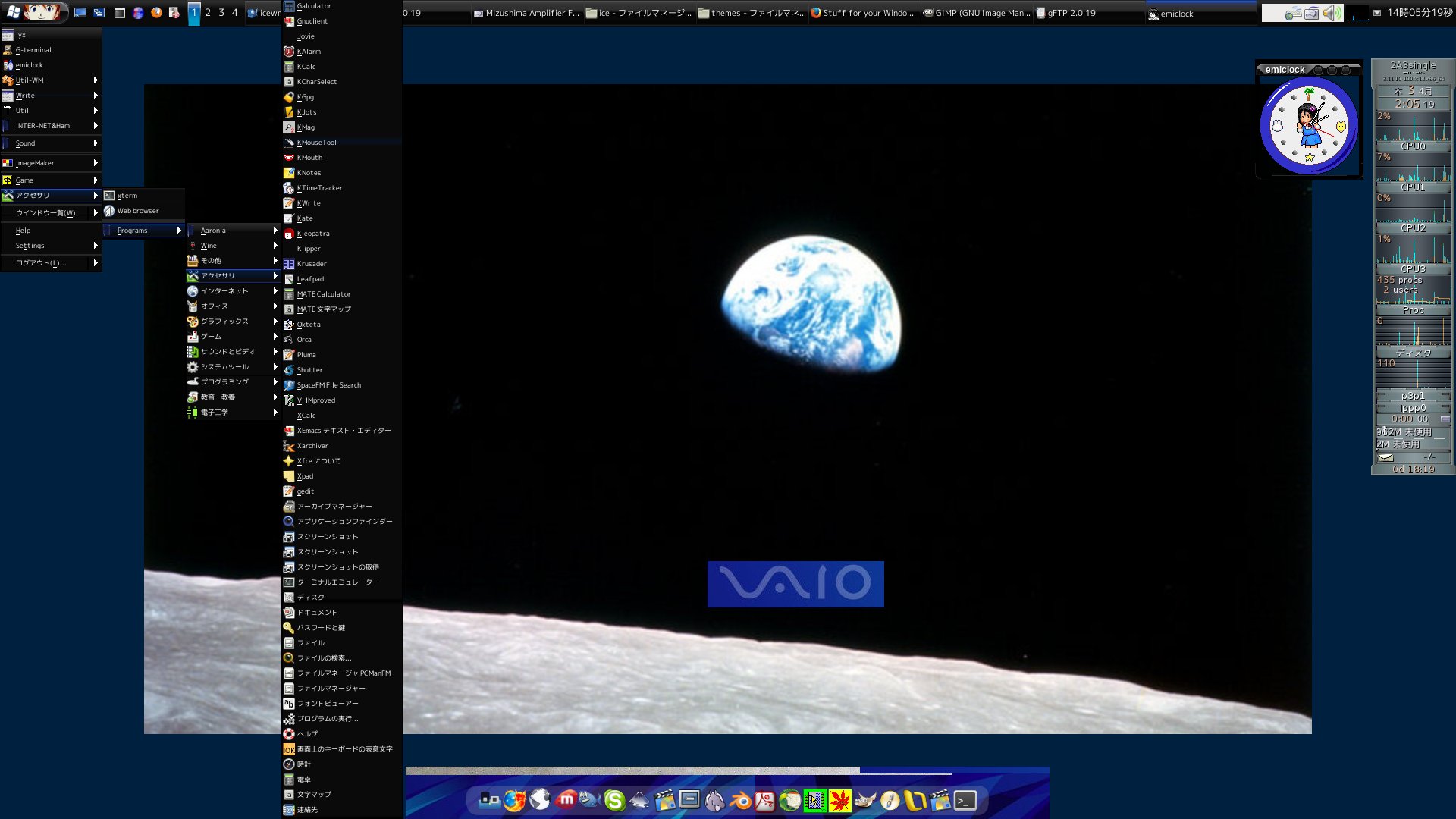
Task: Open the PDF reader dock icon
Action: [x=764, y=800]
